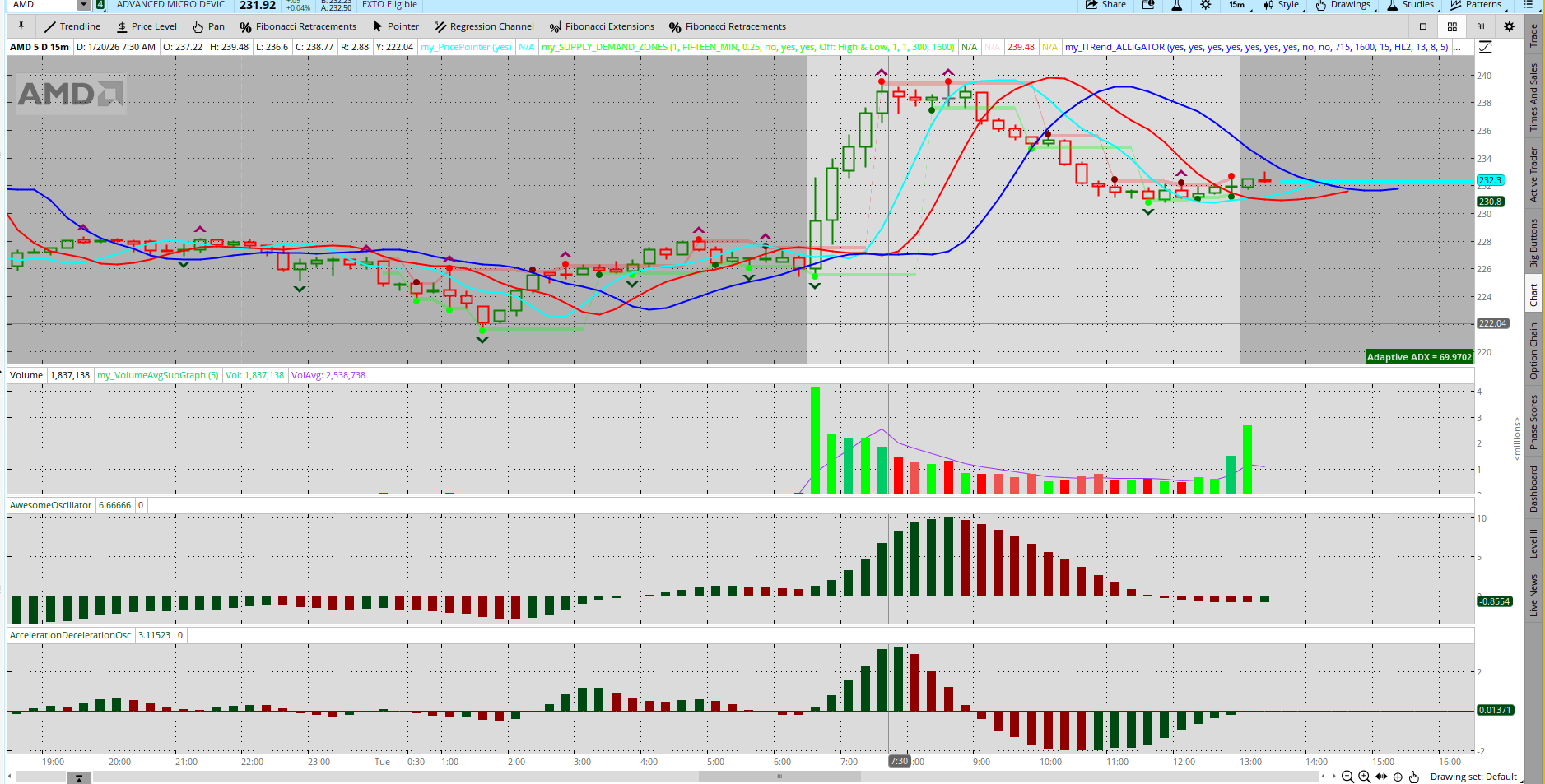Open the AMD symbol dropdown arrow
This screenshot has height=784, width=1545.
coord(83,5)
